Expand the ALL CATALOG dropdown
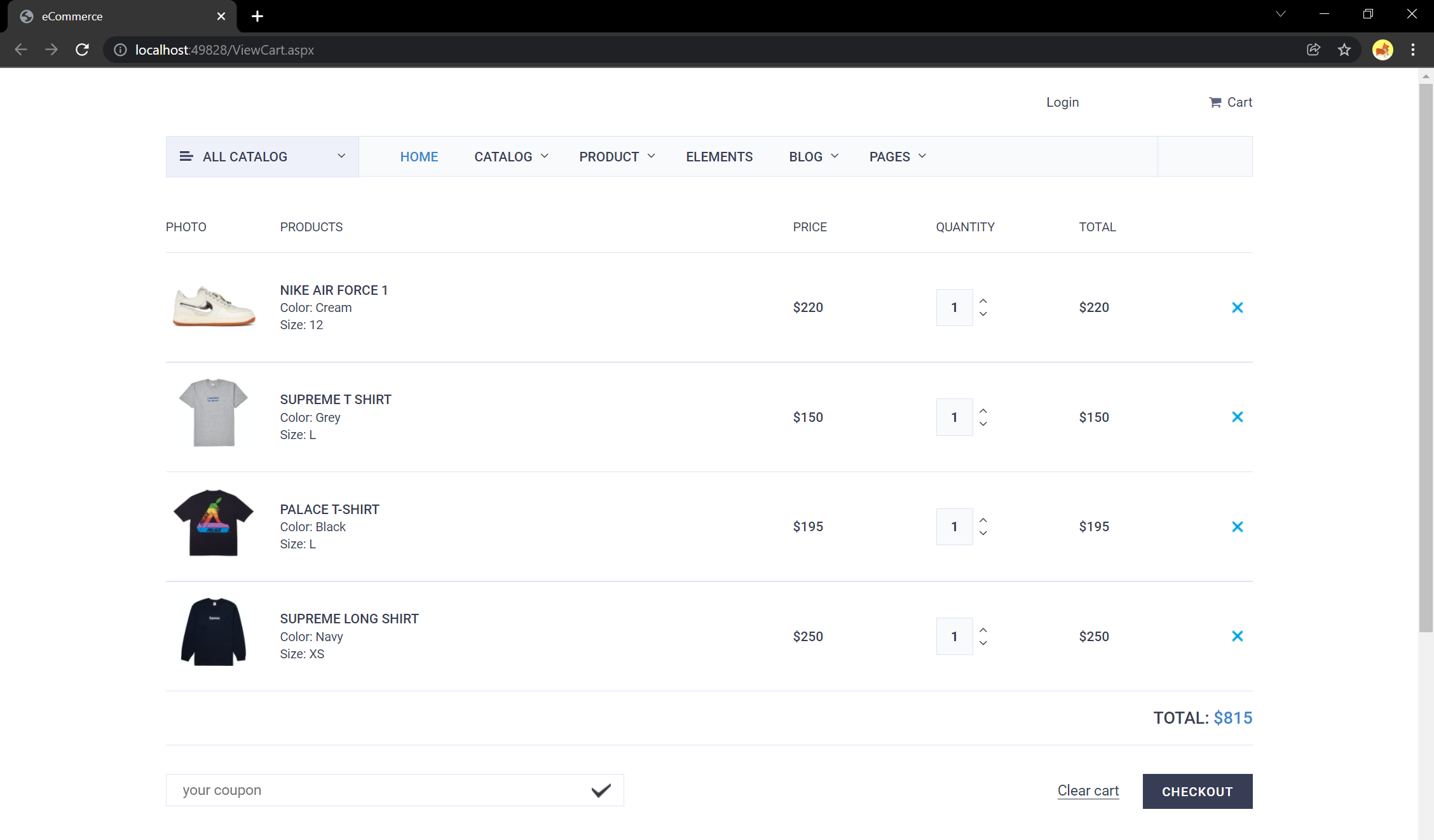Viewport: 1434px width, 840px height. click(x=262, y=156)
